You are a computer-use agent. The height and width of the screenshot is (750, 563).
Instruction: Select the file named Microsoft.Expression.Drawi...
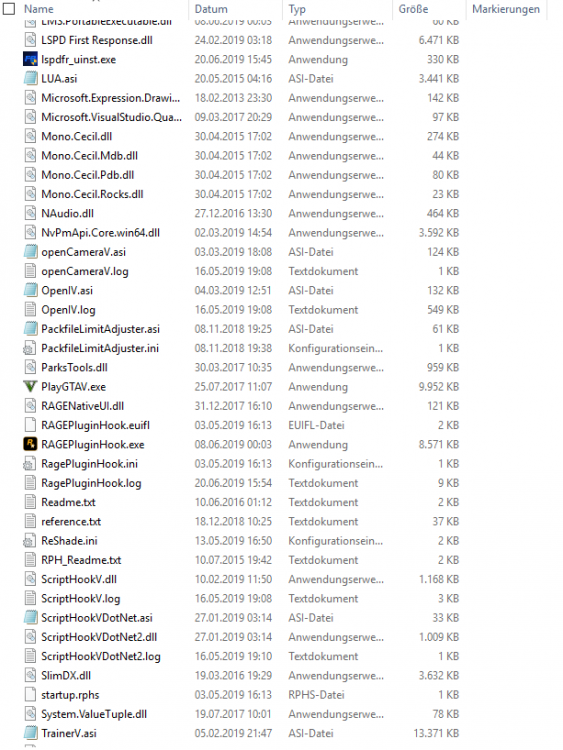point(110,98)
